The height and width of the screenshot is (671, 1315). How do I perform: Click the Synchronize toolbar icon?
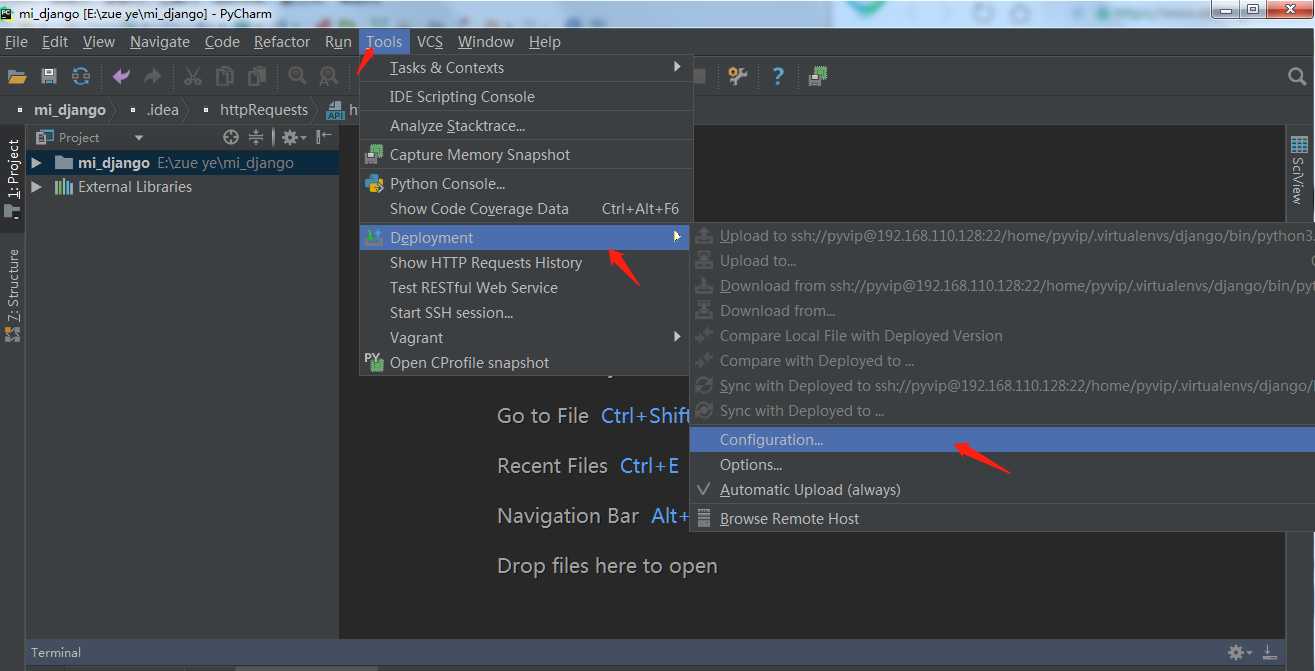pyautogui.click(x=81, y=76)
